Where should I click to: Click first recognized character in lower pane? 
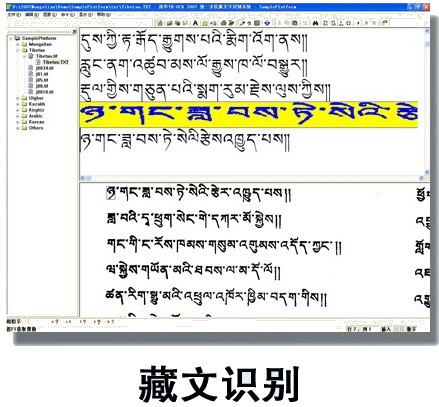[111, 193]
